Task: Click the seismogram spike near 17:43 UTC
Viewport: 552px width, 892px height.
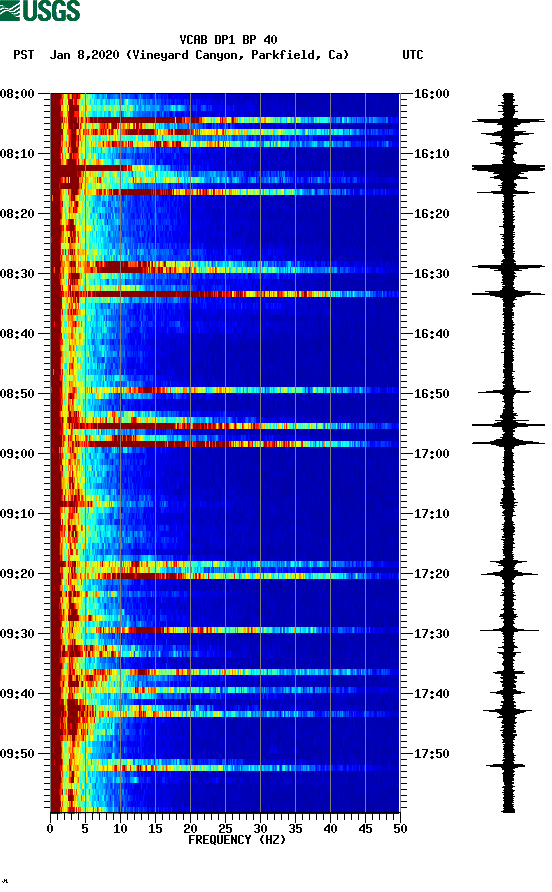Action: (x=508, y=711)
